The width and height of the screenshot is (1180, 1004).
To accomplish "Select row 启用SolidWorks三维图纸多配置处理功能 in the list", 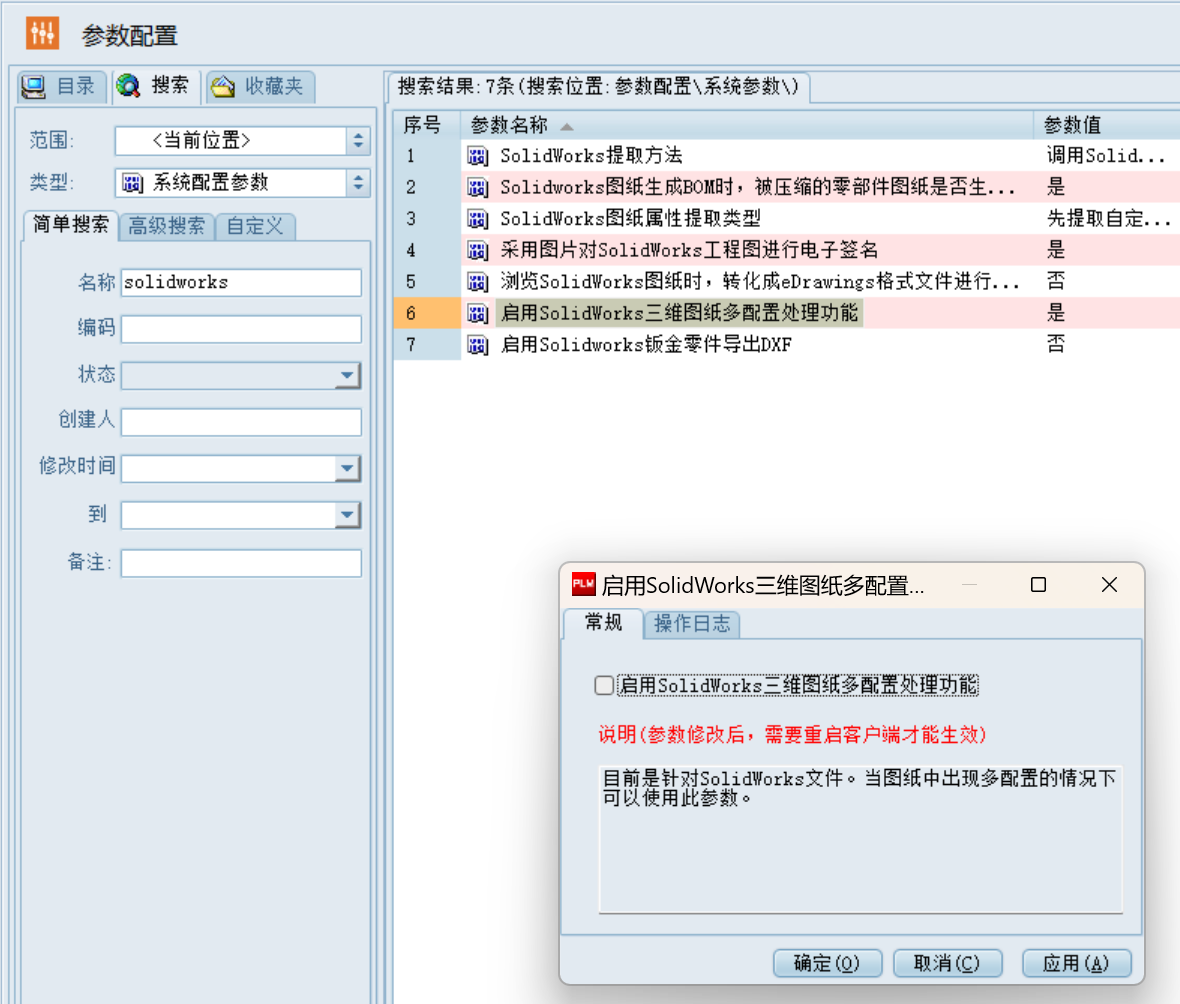I will pos(786,313).
